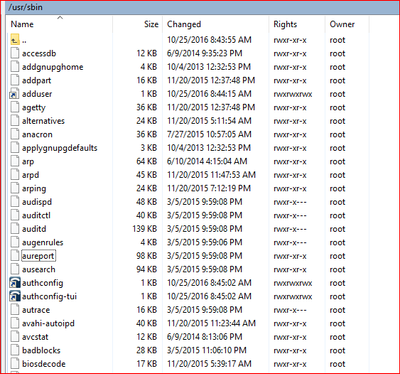Click the Changed column header
Screen dimensions: 400x374
click(x=184, y=24)
